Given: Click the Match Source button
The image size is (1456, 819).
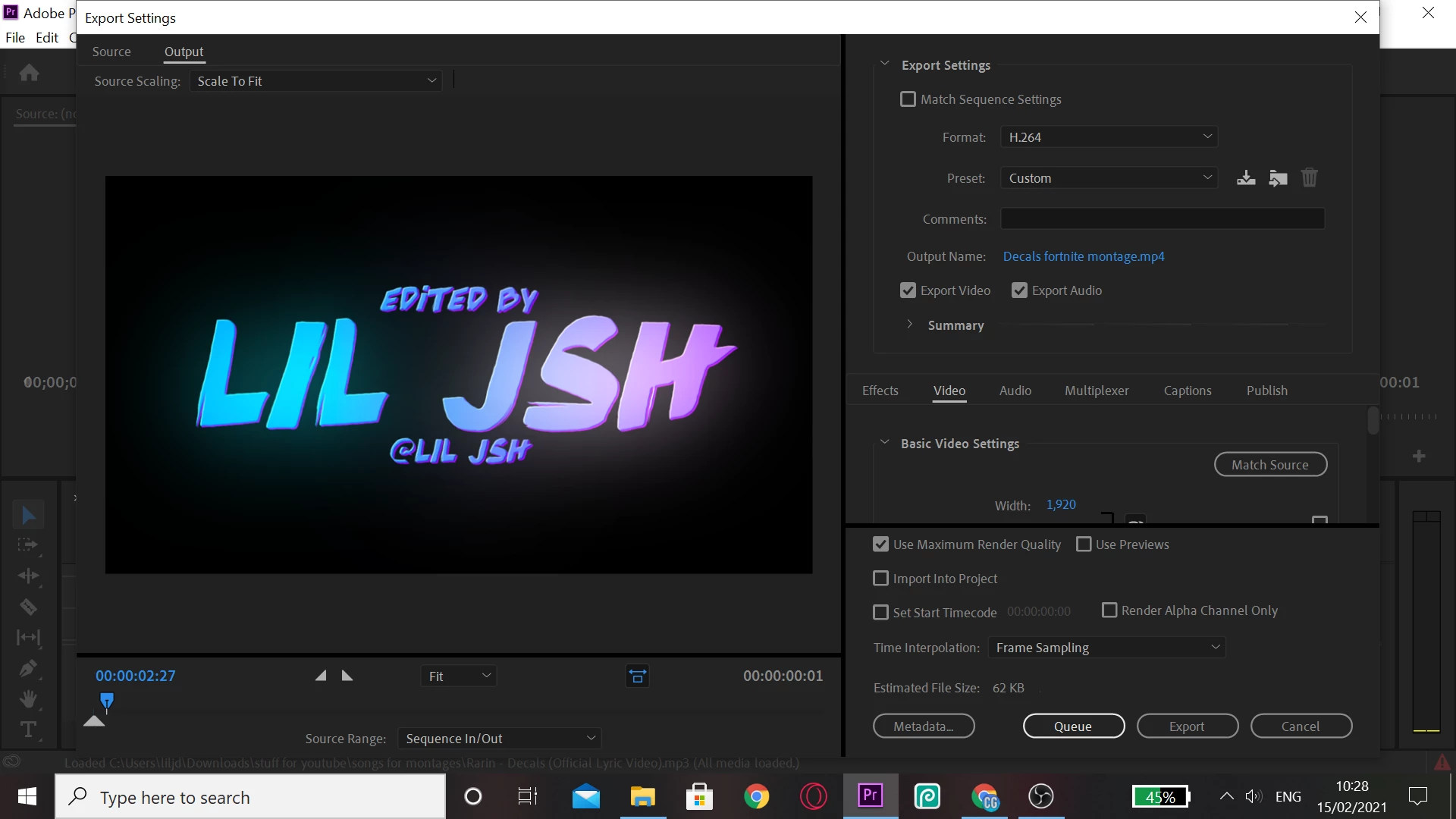Looking at the screenshot, I should (1269, 465).
